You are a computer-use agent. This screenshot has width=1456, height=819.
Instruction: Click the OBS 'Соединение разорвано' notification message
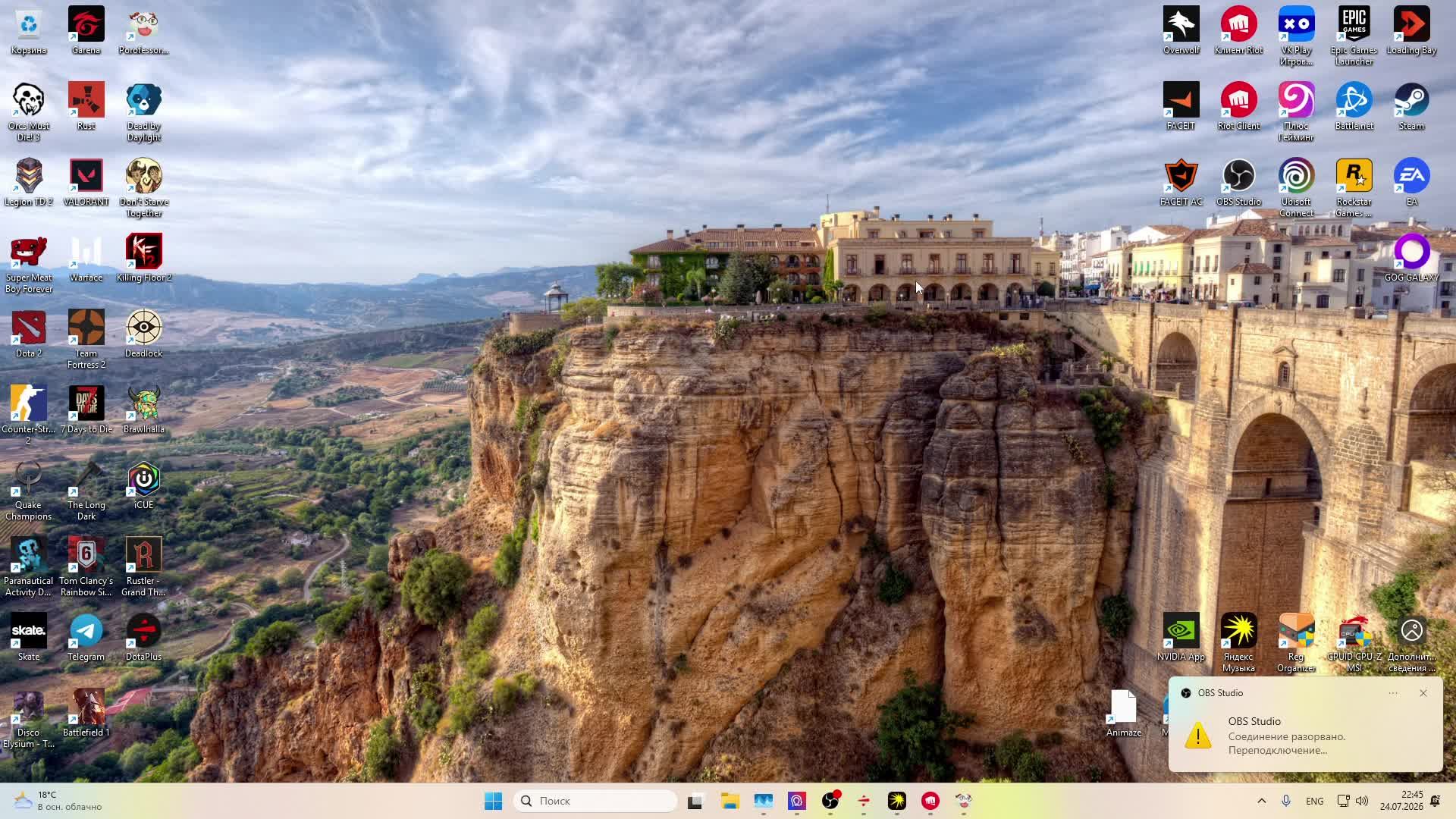[1287, 743]
